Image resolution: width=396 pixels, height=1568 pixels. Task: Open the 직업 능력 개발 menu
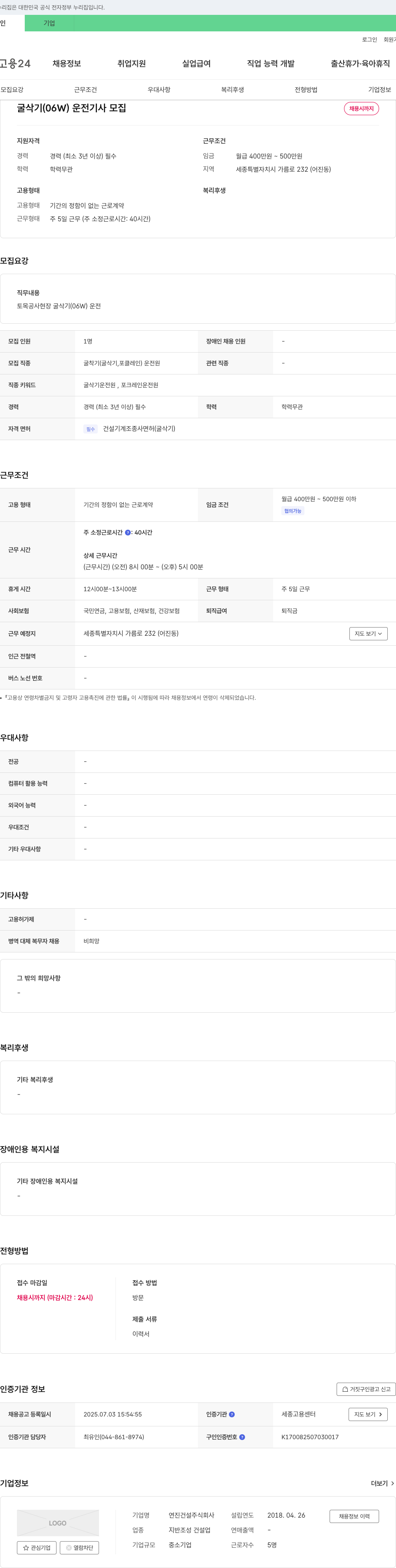pos(271,63)
